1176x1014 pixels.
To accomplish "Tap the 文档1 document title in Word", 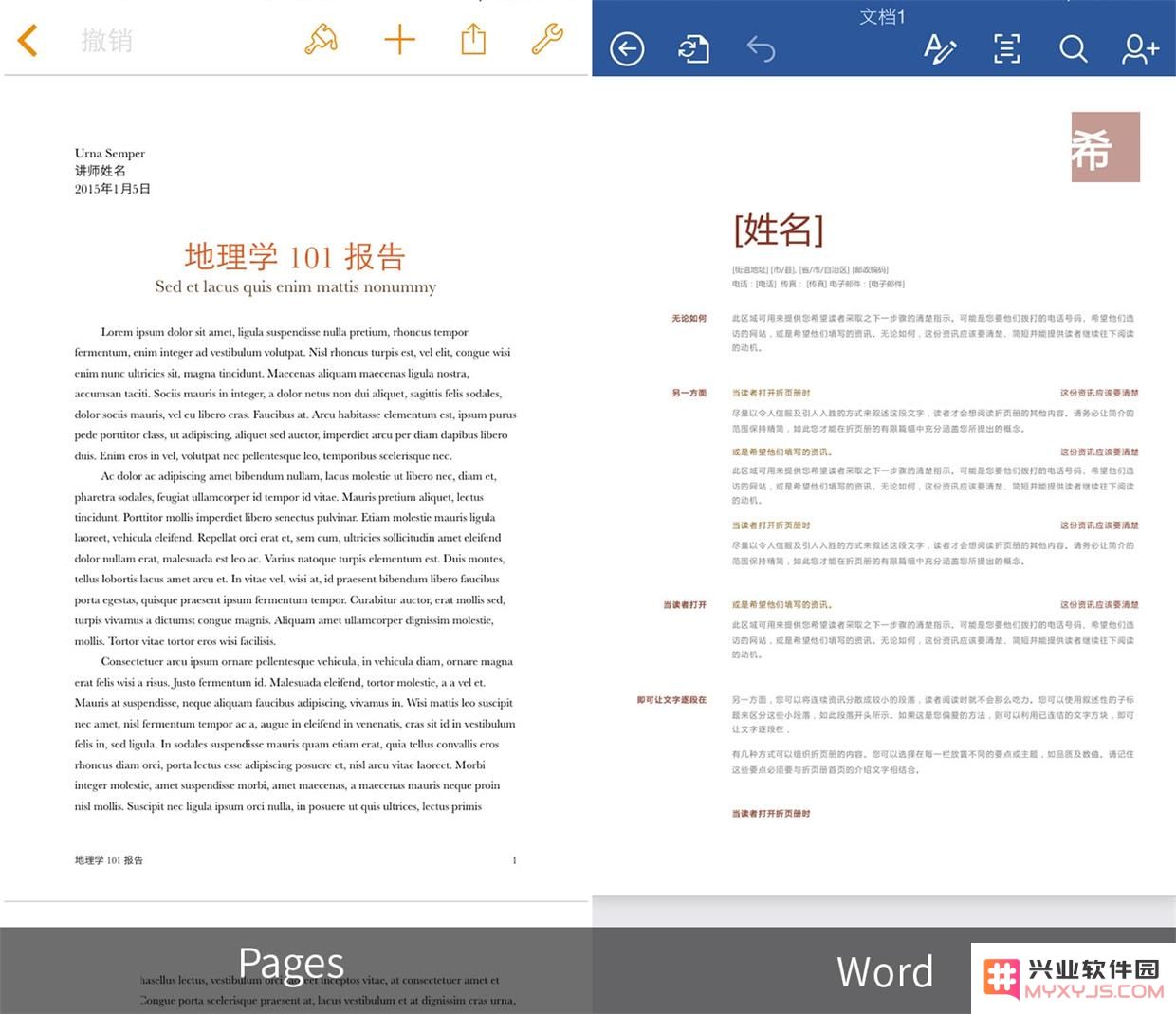I will point(883,16).
